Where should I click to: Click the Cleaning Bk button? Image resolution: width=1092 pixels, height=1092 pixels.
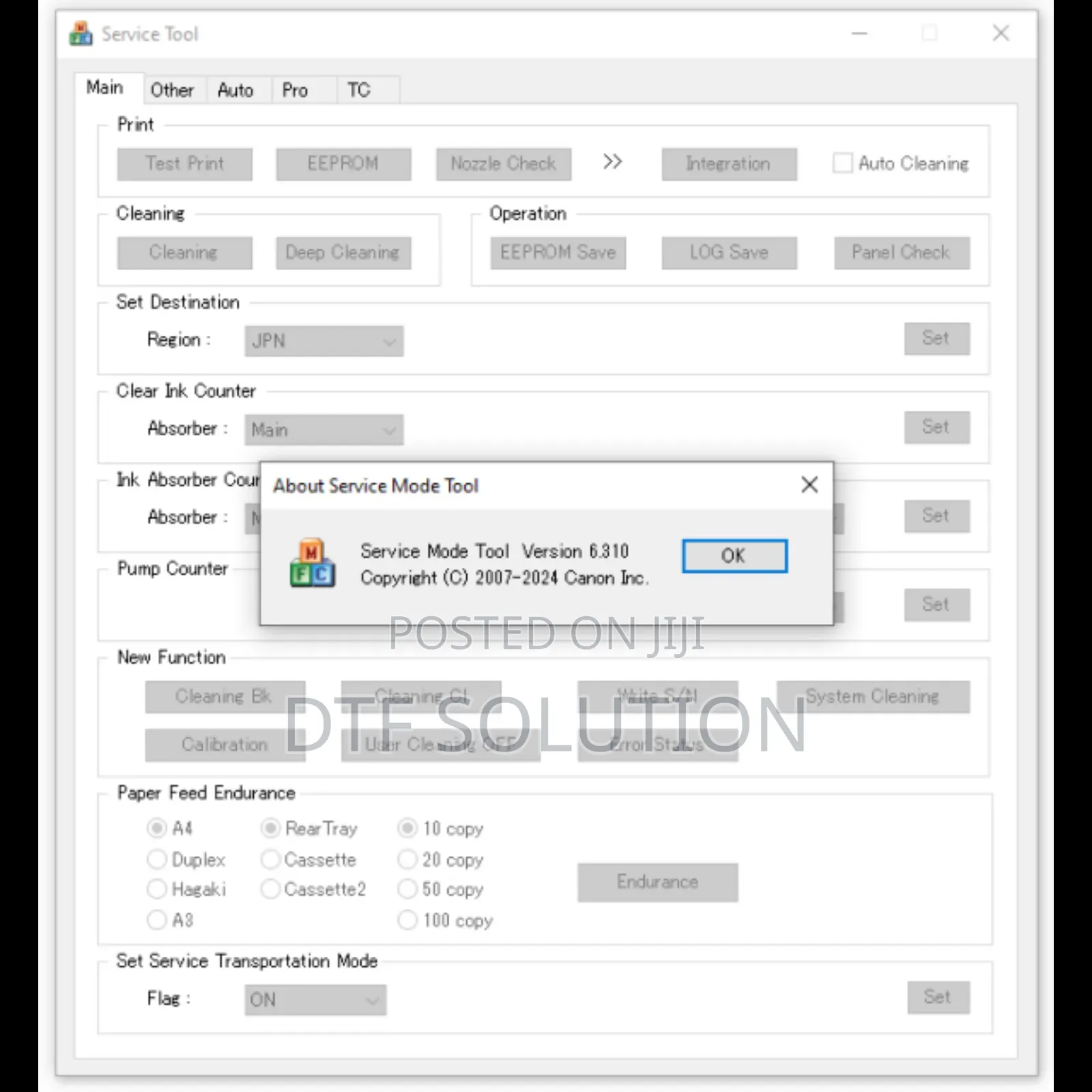point(225,697)
